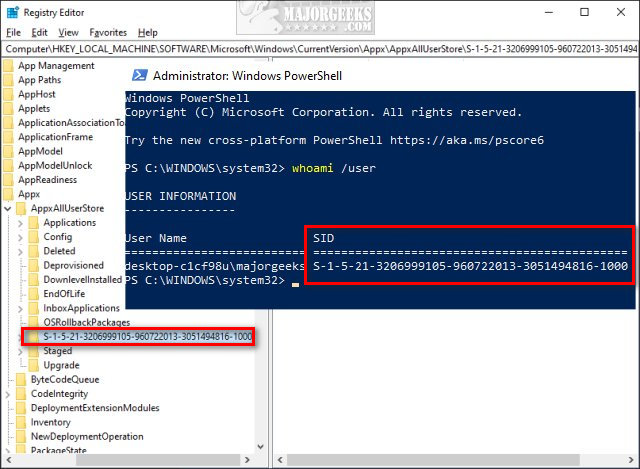Open the Edit menu

[40, 33]
